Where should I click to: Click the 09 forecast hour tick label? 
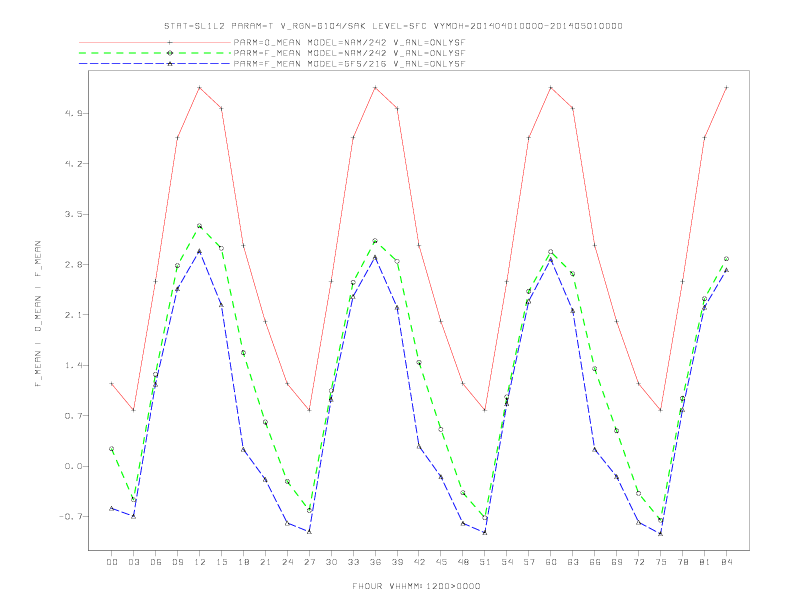tap(177, 562)
